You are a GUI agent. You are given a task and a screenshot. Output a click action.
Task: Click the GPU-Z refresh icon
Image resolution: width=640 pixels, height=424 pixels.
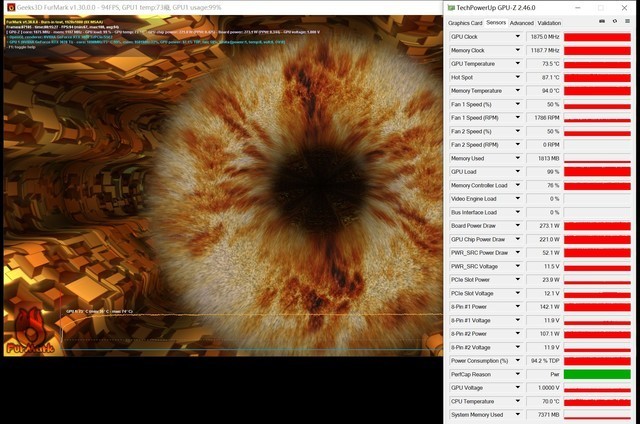click(x=615, y=21)
